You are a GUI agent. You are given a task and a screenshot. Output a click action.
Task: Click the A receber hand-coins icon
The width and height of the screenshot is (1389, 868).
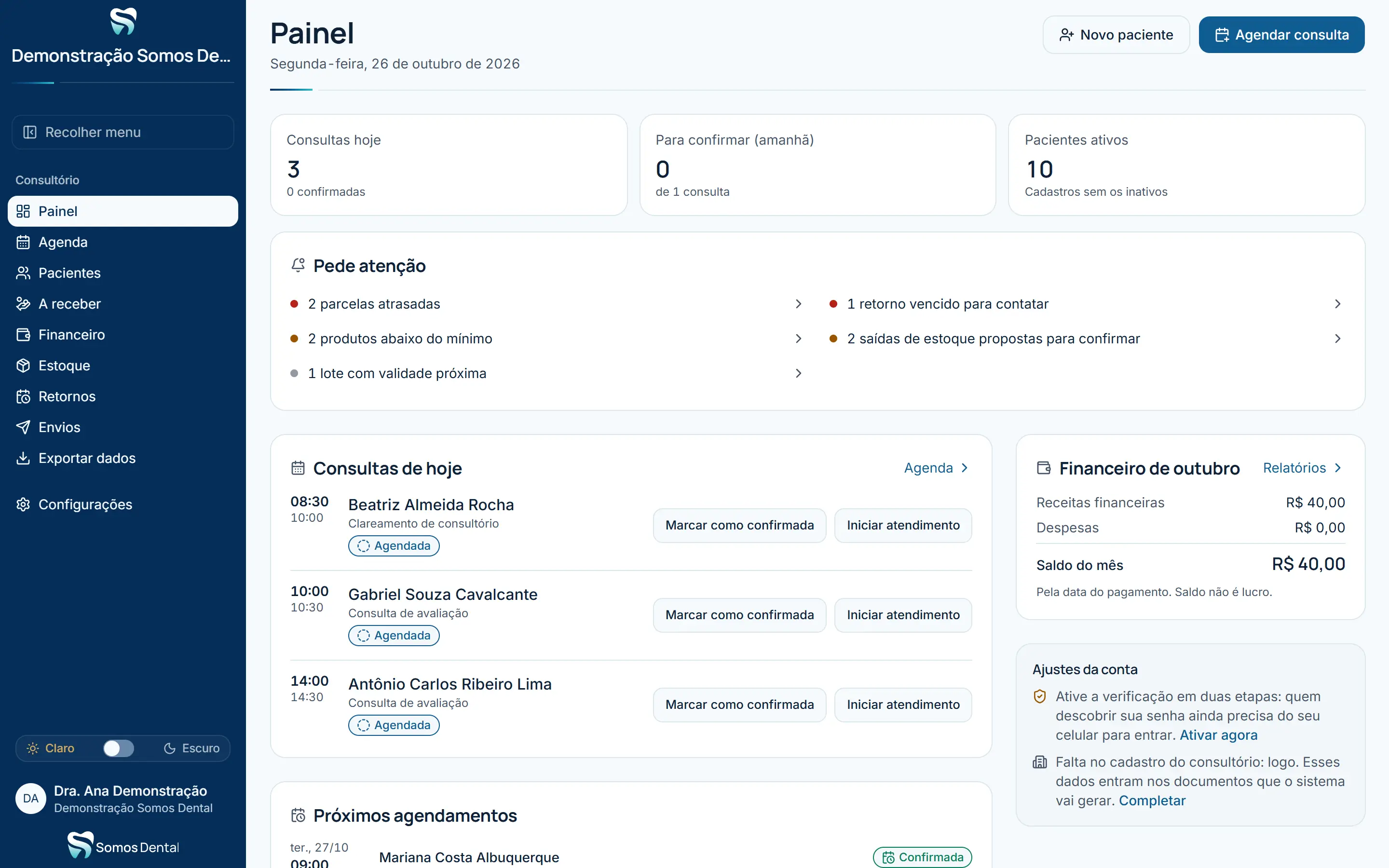[23, 304]
